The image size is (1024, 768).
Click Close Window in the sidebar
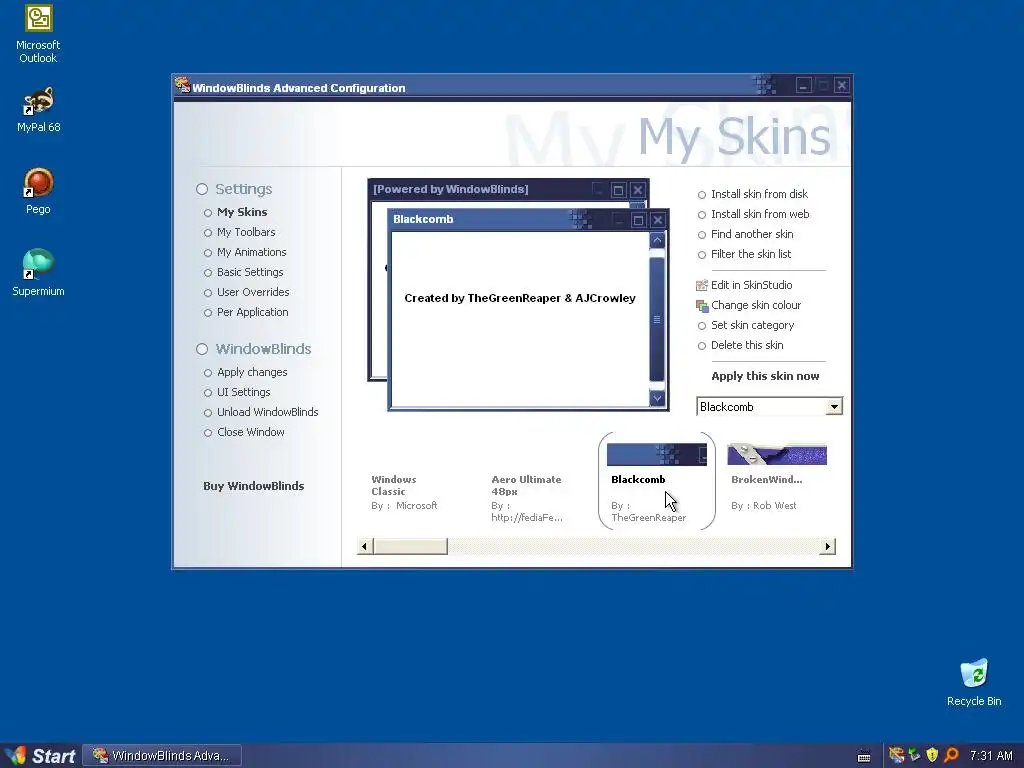[x=250, y=432]
